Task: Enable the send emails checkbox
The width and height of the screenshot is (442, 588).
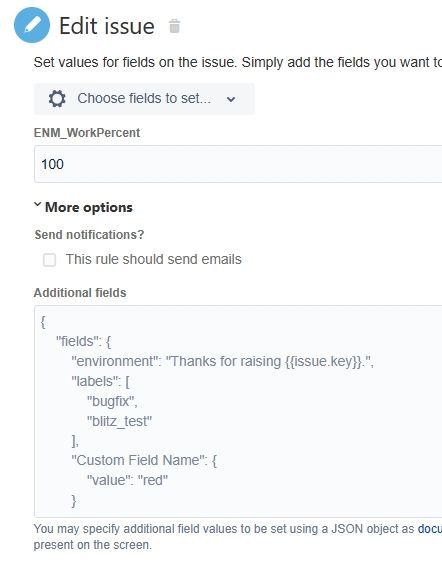Action: [x=49, y=260]
